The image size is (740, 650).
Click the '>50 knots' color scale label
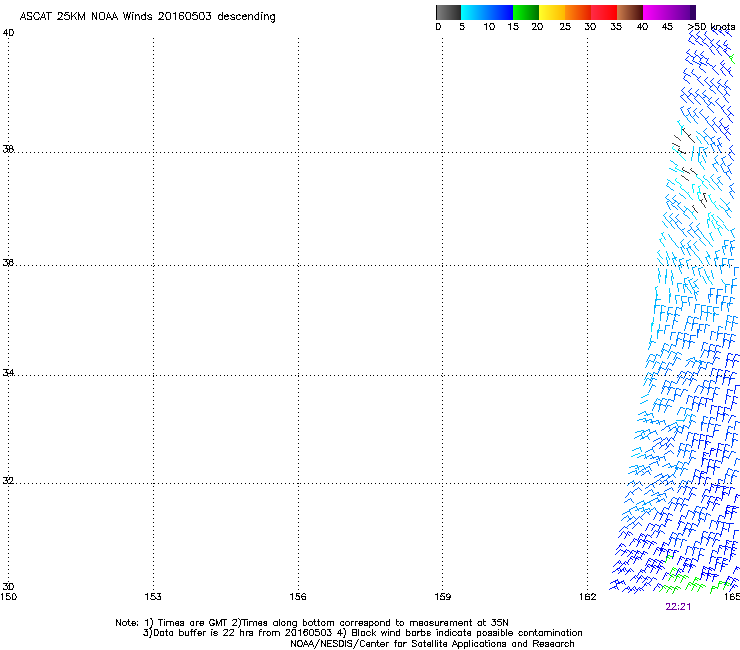pyautogui.click(x=711, y=27)
